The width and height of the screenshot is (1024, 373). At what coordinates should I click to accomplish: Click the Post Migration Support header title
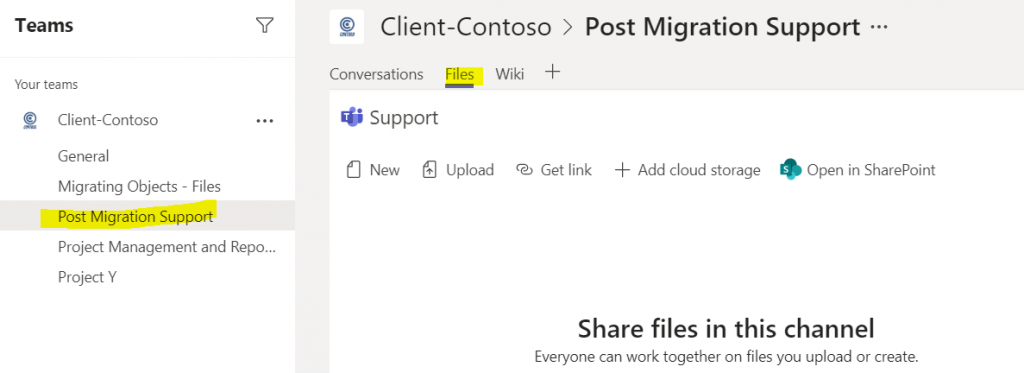[x=722, y=27]
